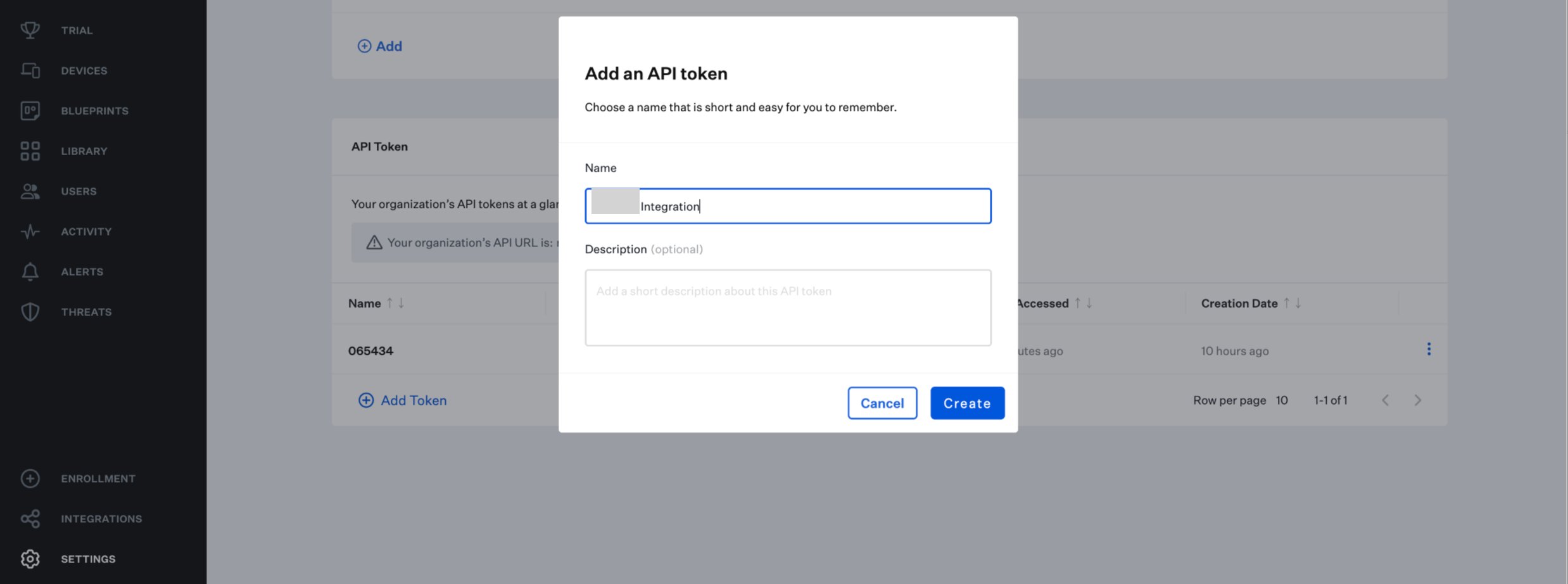Click the API Token section heading
This screenshot has width=1568, height=584.
coord(379,146)
